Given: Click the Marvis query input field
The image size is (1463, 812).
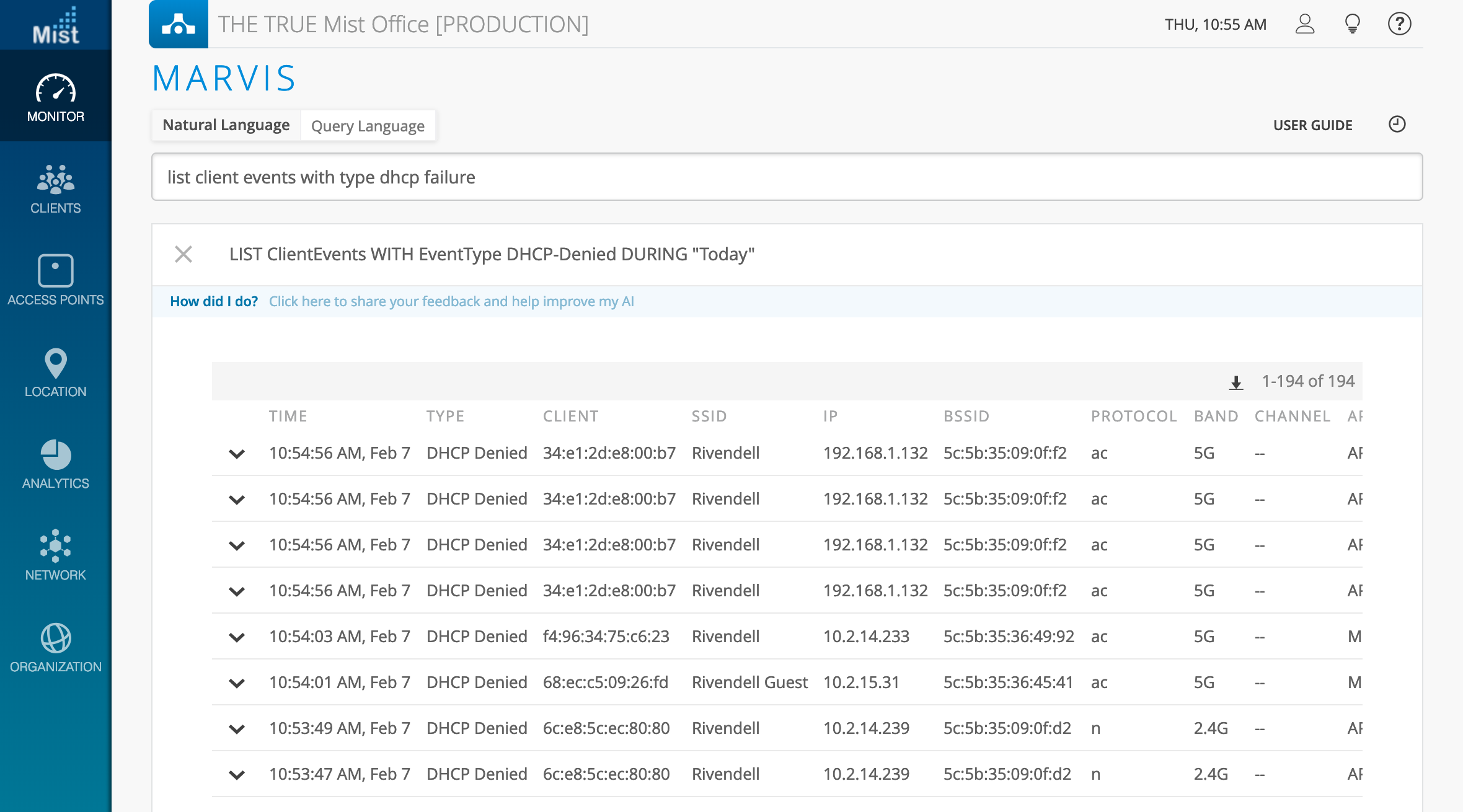Looking at the screenshot, I should click(786, 177).
